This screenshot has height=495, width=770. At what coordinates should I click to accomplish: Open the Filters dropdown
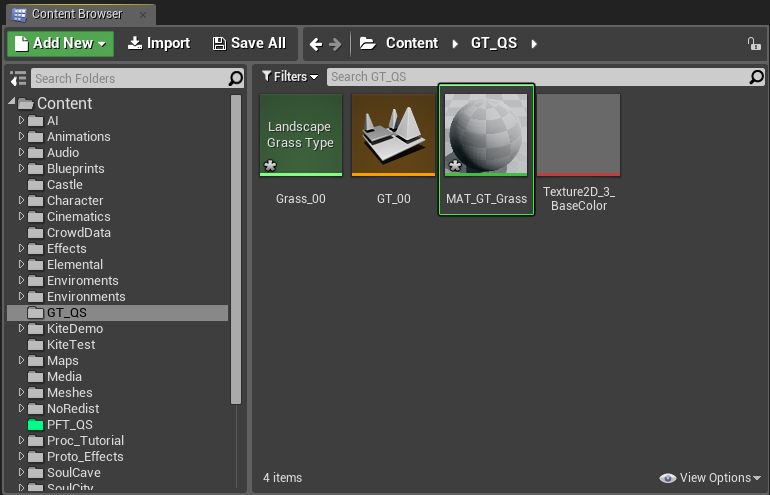pyautogui.click(x=290, y=77)
